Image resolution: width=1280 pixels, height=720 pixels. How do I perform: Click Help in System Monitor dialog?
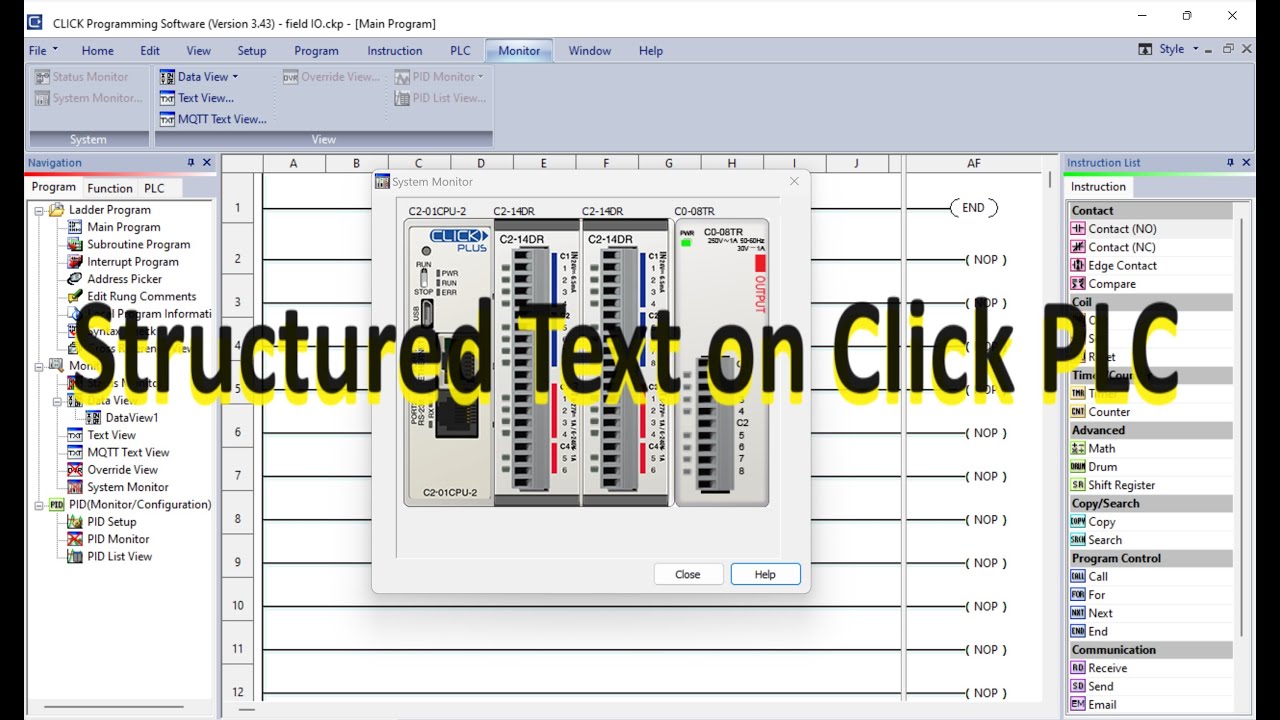click(765, 574)
